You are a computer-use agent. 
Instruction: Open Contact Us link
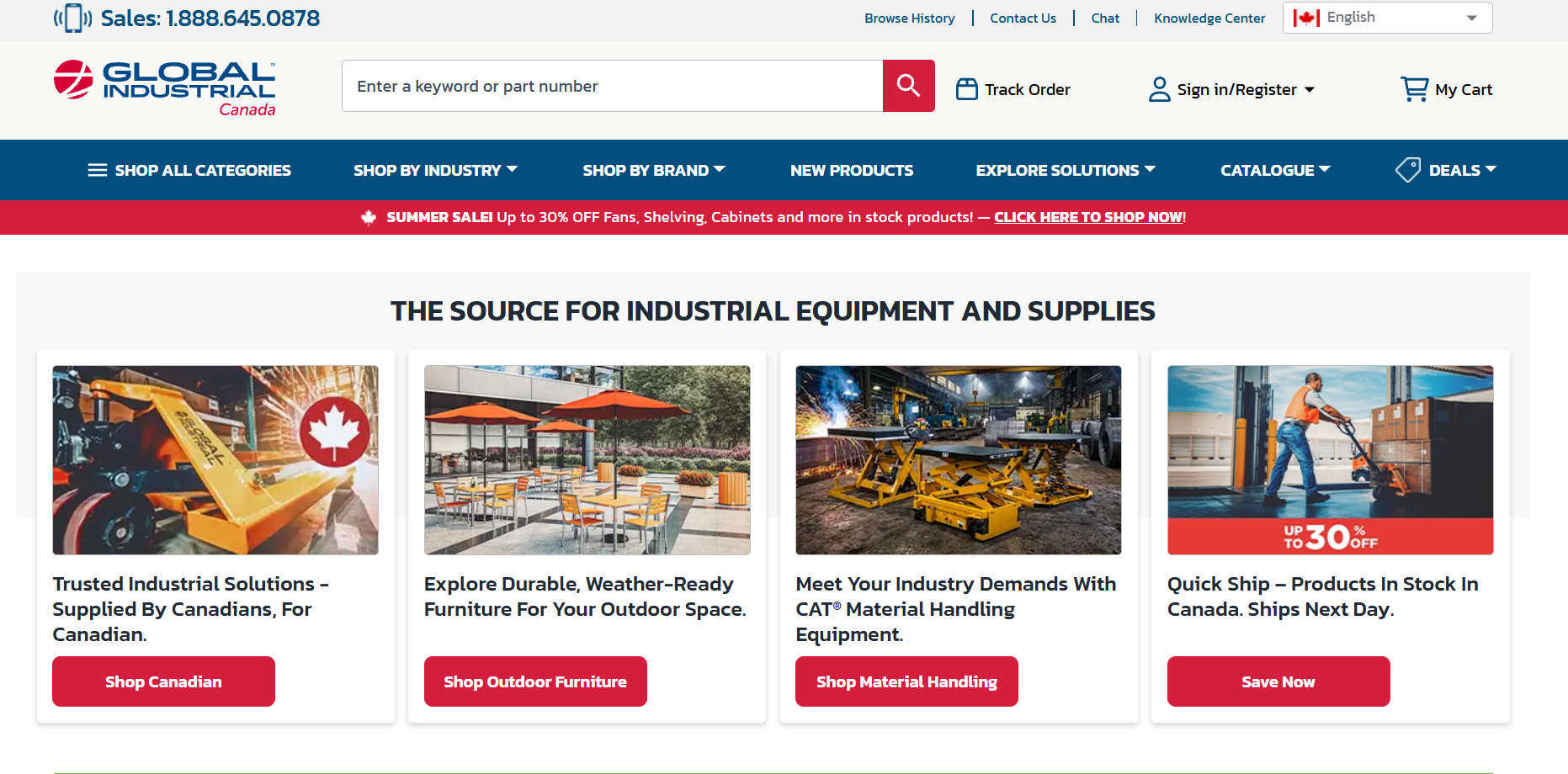1023,19
